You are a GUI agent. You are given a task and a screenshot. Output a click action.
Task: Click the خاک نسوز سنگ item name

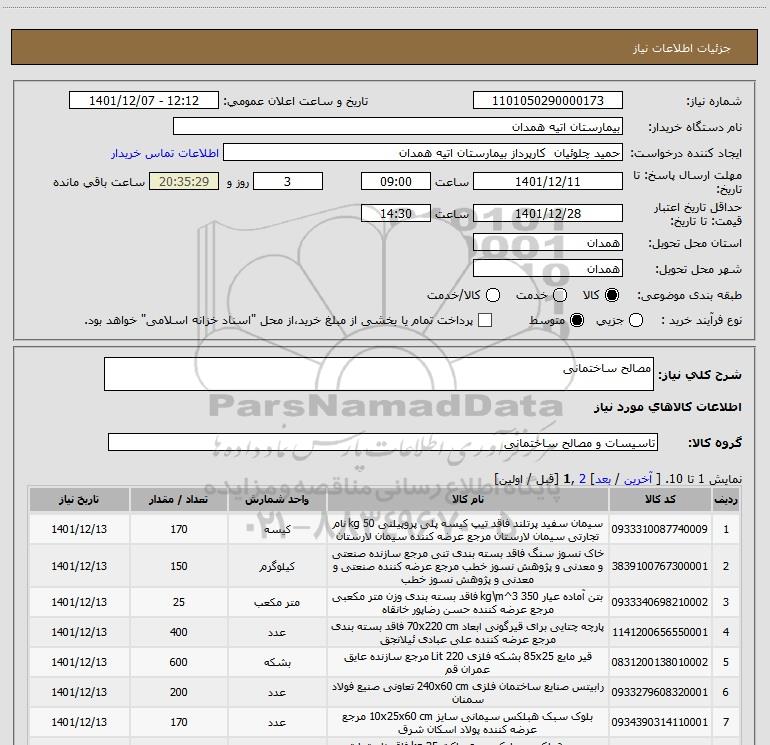pos(468,566)
